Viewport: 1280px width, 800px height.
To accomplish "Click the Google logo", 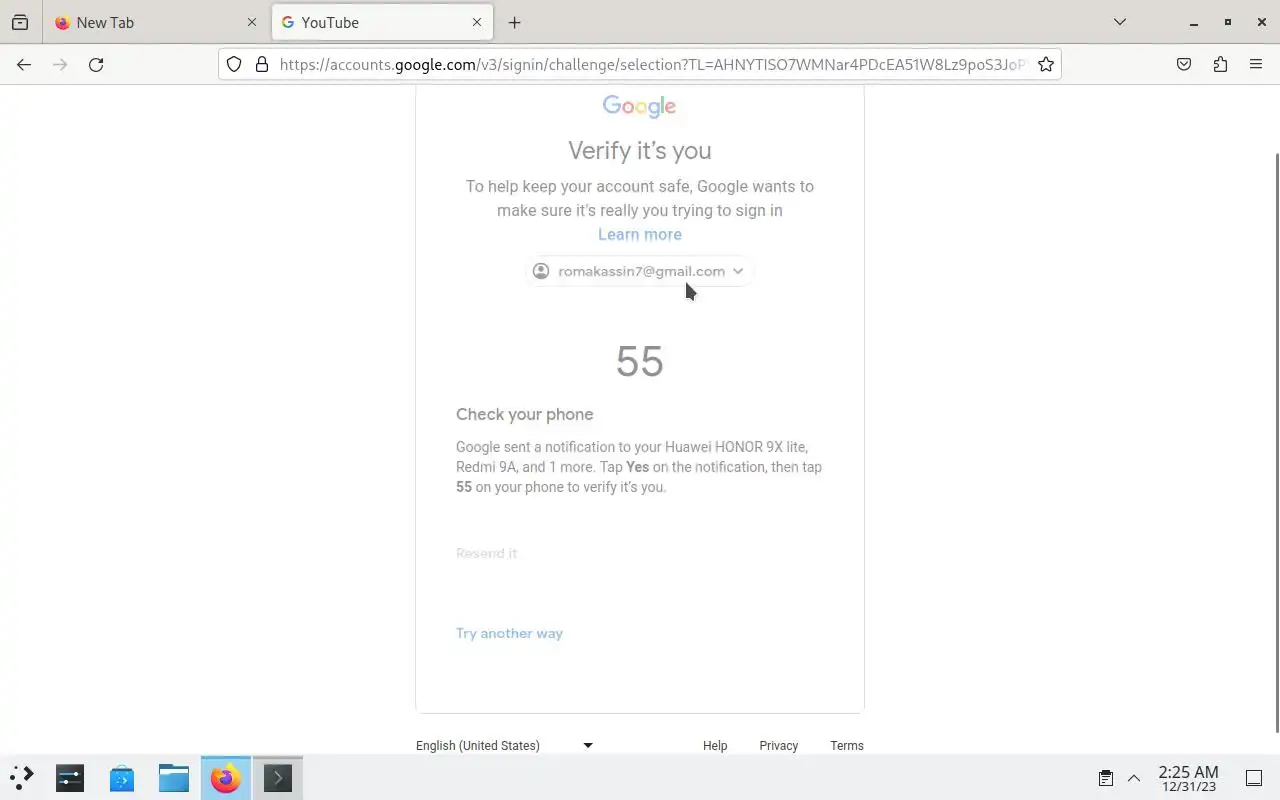I will tap(640, 106).
